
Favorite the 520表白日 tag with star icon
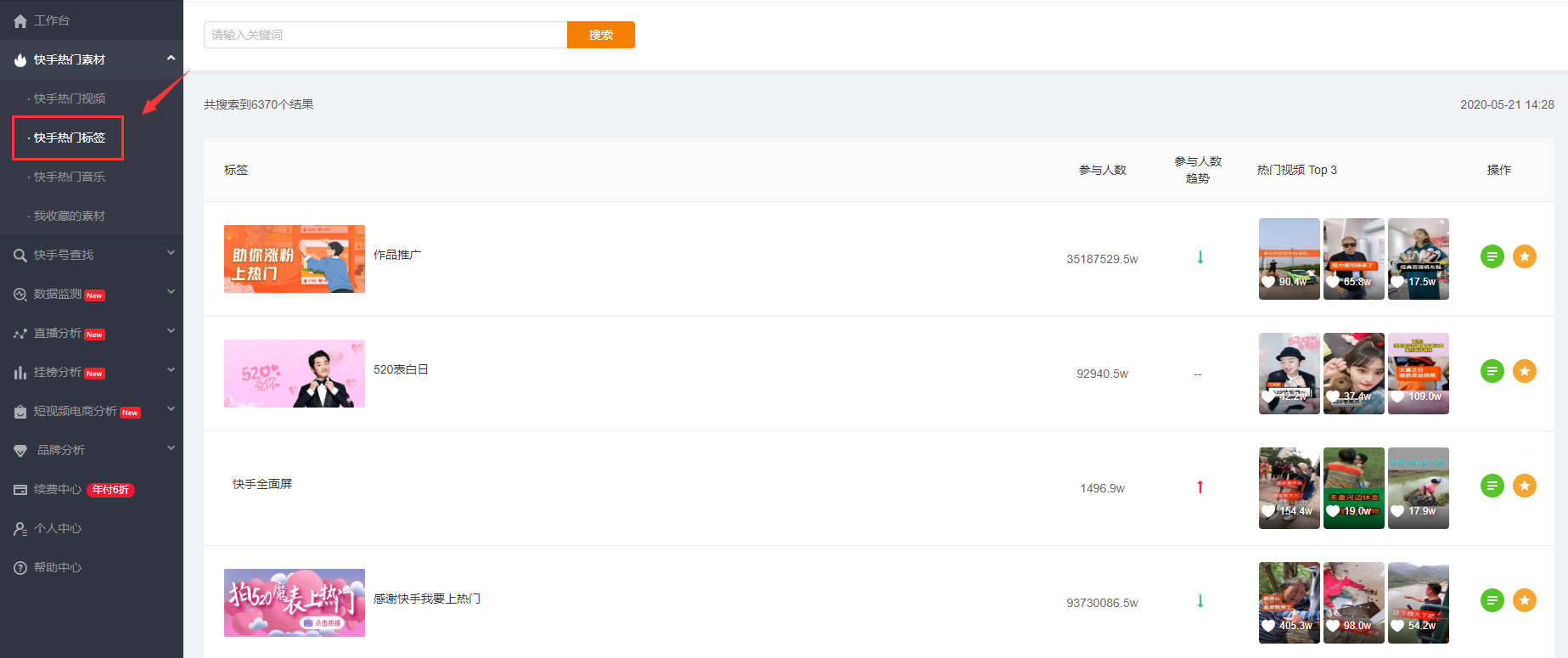point(1524,371)
